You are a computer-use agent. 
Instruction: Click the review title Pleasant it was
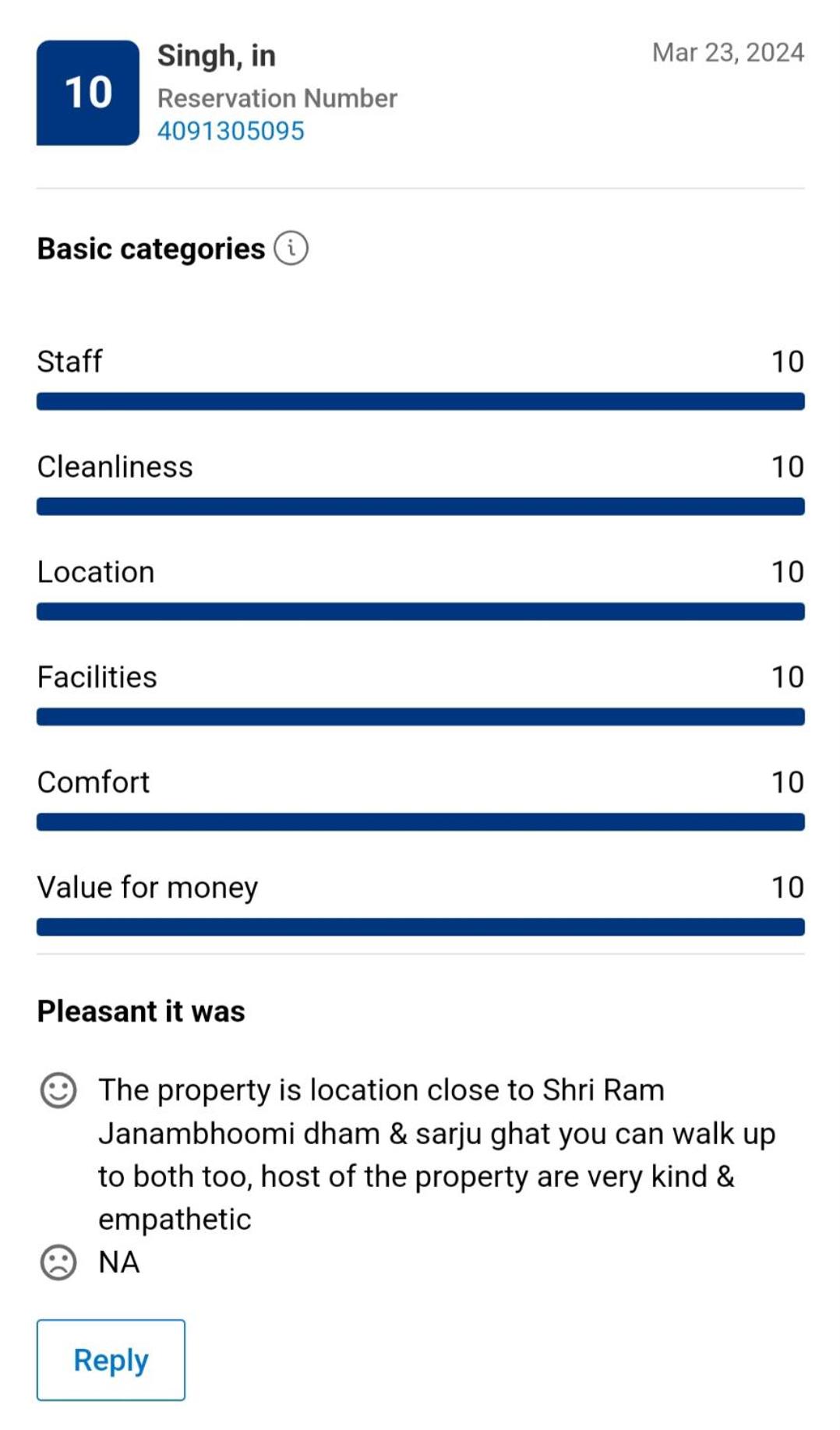[141, 1012]
